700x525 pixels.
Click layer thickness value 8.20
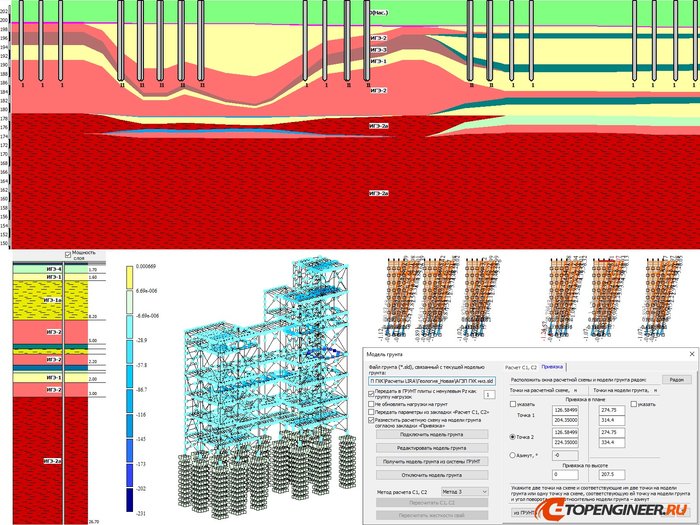pyautogui.click(x=93, y=317)
